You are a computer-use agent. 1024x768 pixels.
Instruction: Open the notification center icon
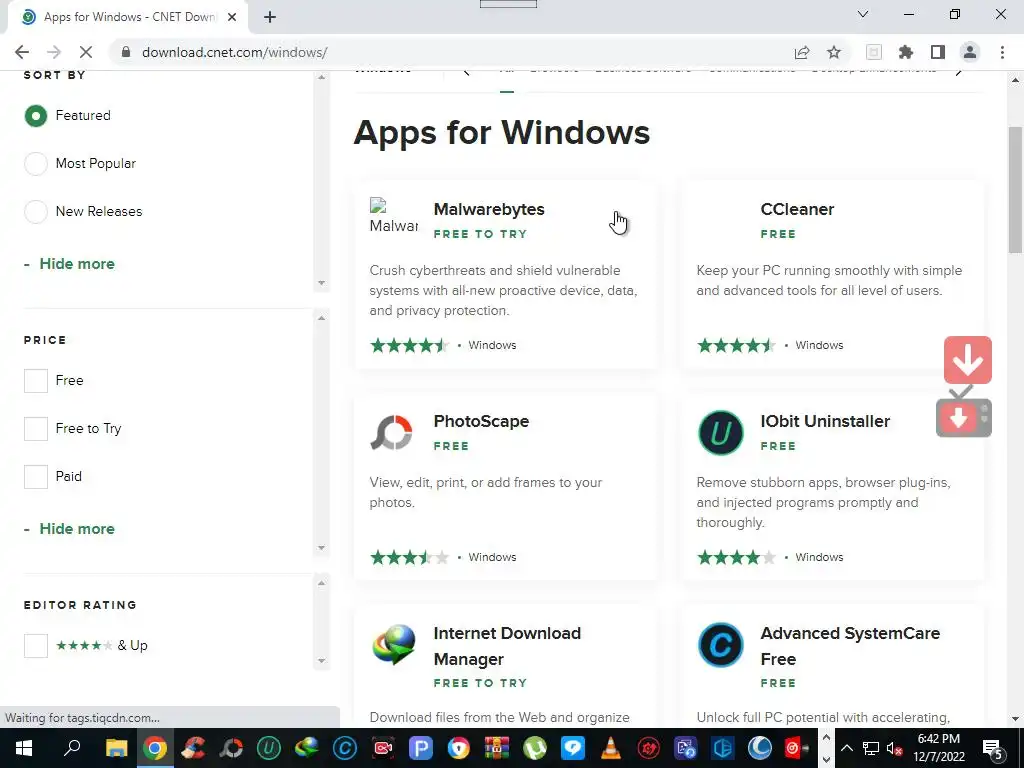point(993,748)
